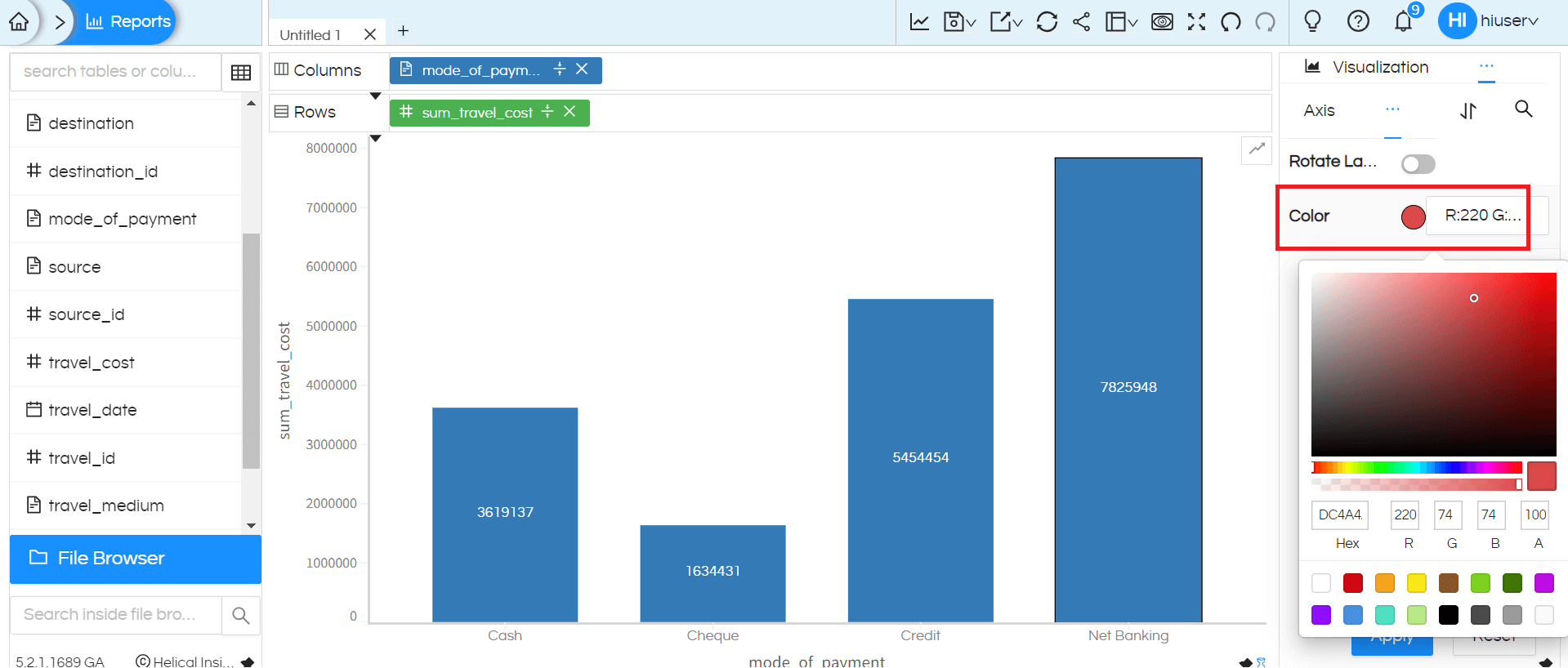
Task: Click the Color value field
Action: tap(1486, 216)
